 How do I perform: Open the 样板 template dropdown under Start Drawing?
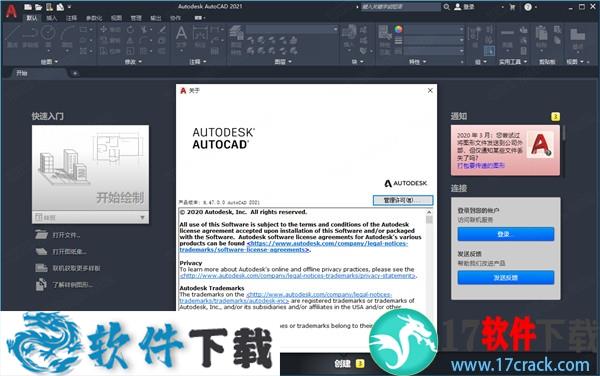click(x=90, y=218)
